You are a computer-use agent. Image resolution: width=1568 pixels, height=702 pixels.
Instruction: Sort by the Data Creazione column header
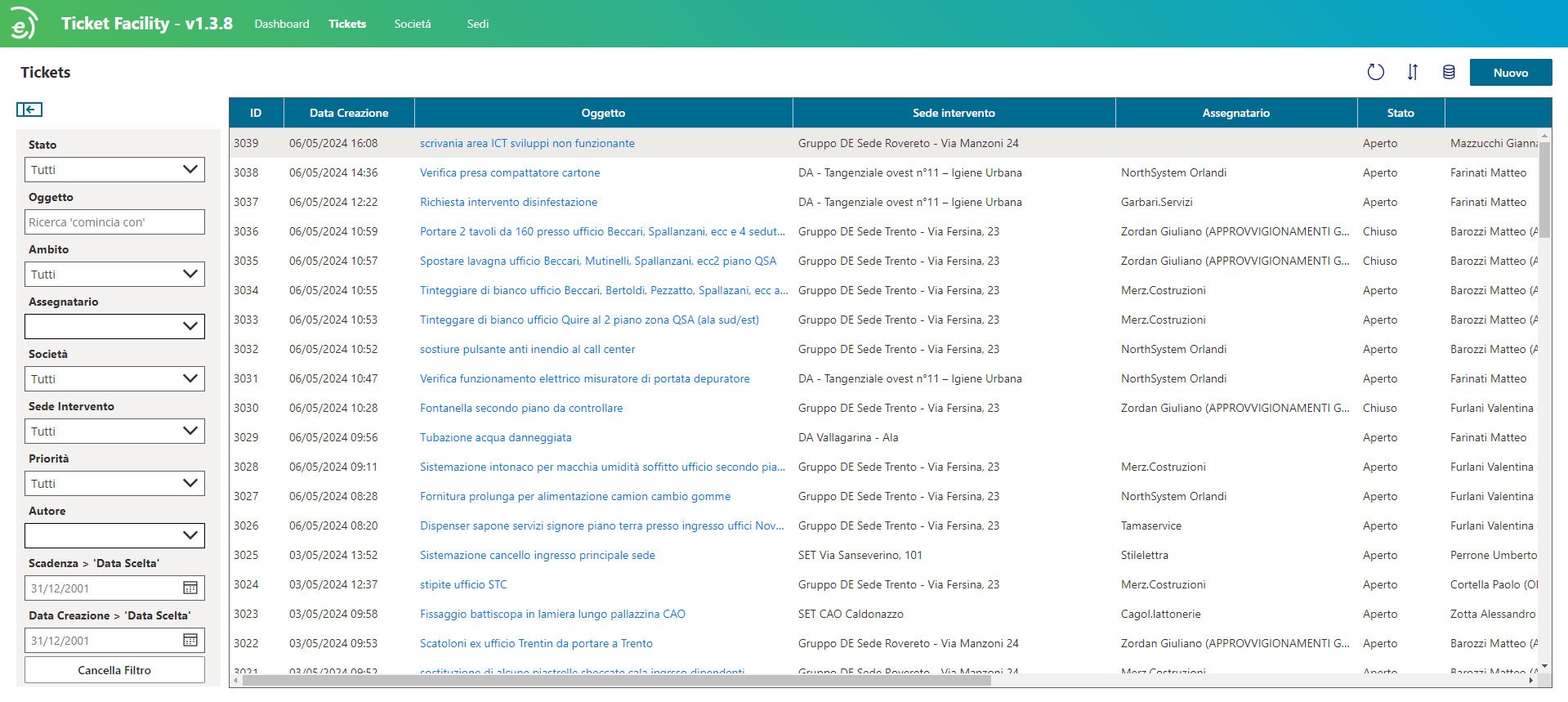349,113
